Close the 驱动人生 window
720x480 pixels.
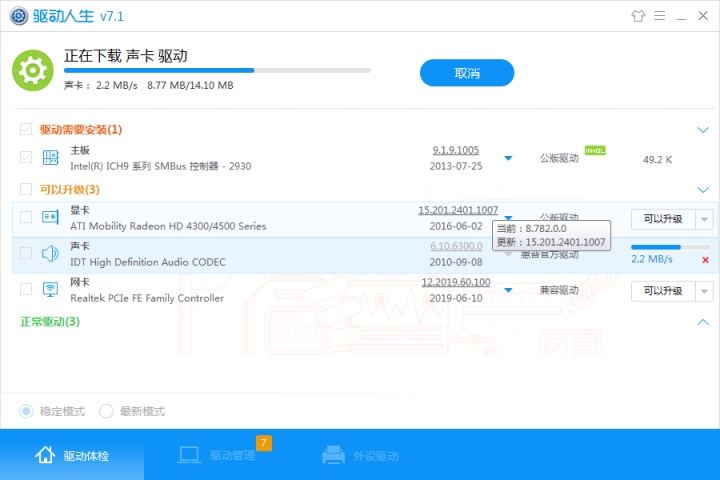(x=703, y=16)
